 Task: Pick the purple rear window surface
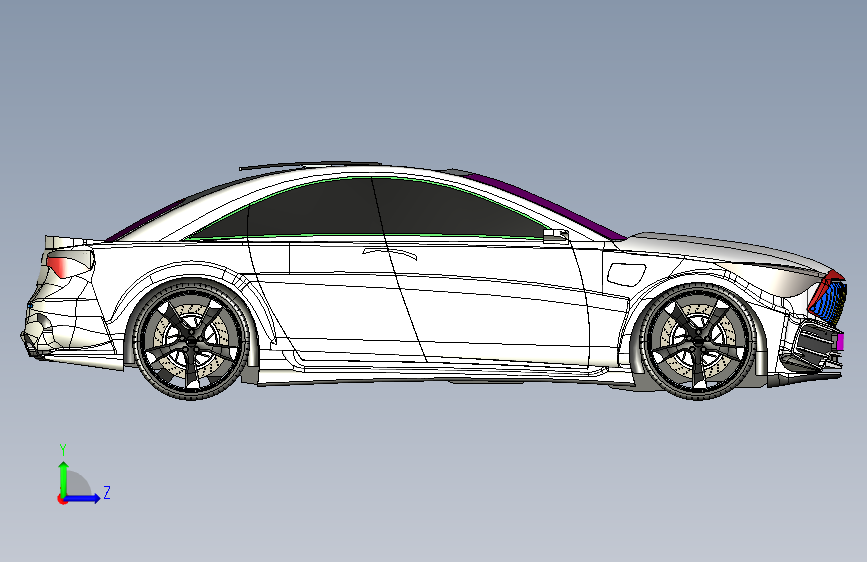tap(145, 221)
